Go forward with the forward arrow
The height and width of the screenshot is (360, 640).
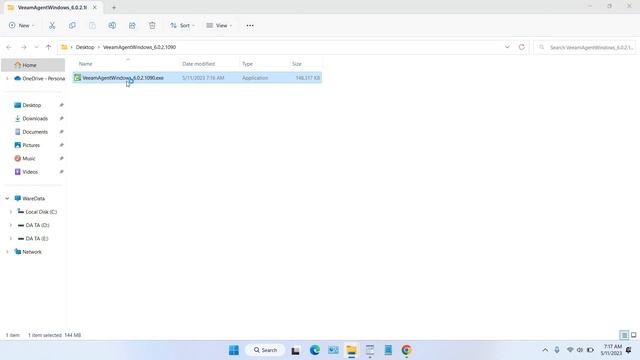[x=24, y=47]
